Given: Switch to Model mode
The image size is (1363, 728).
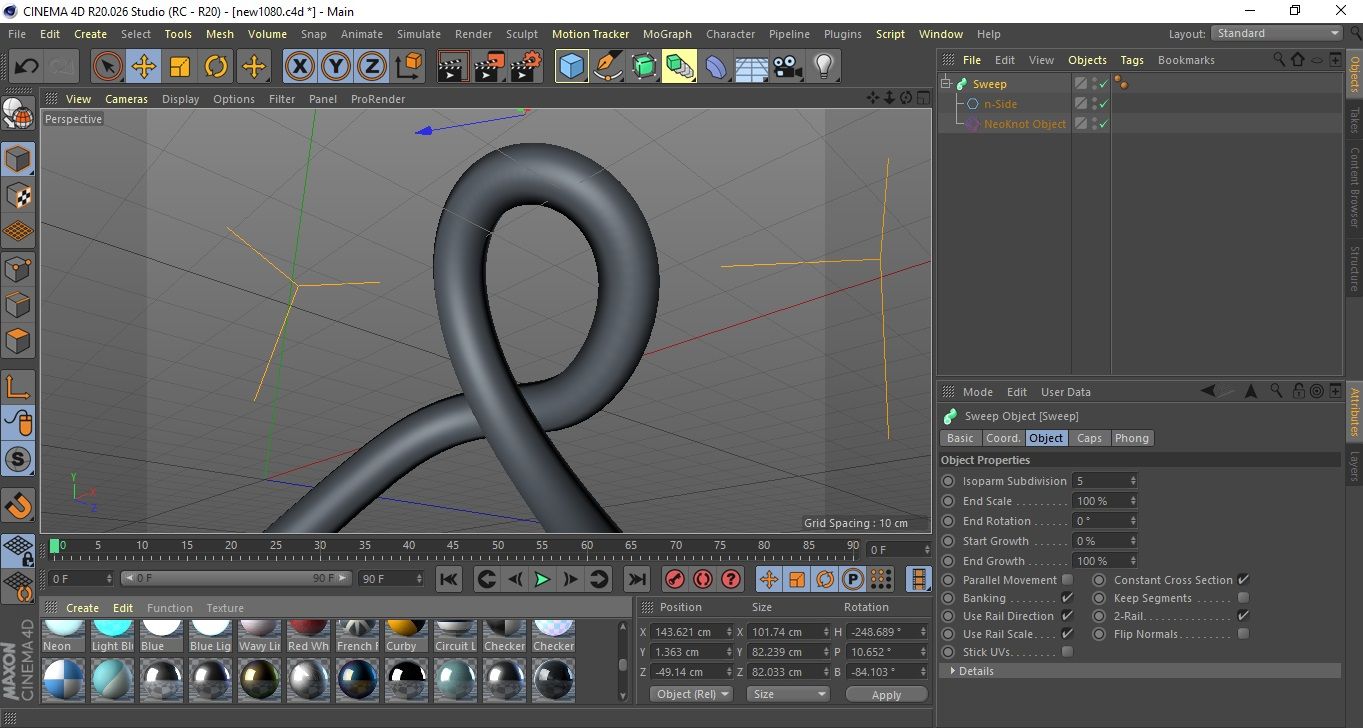Looking at the screenshot, I should point(18,159).
